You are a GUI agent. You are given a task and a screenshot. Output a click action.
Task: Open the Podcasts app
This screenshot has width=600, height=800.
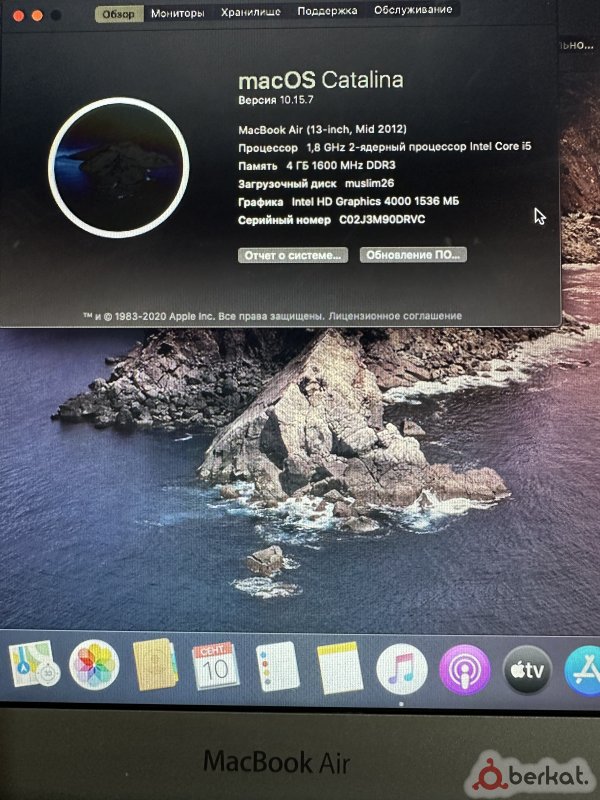point(464,669)
